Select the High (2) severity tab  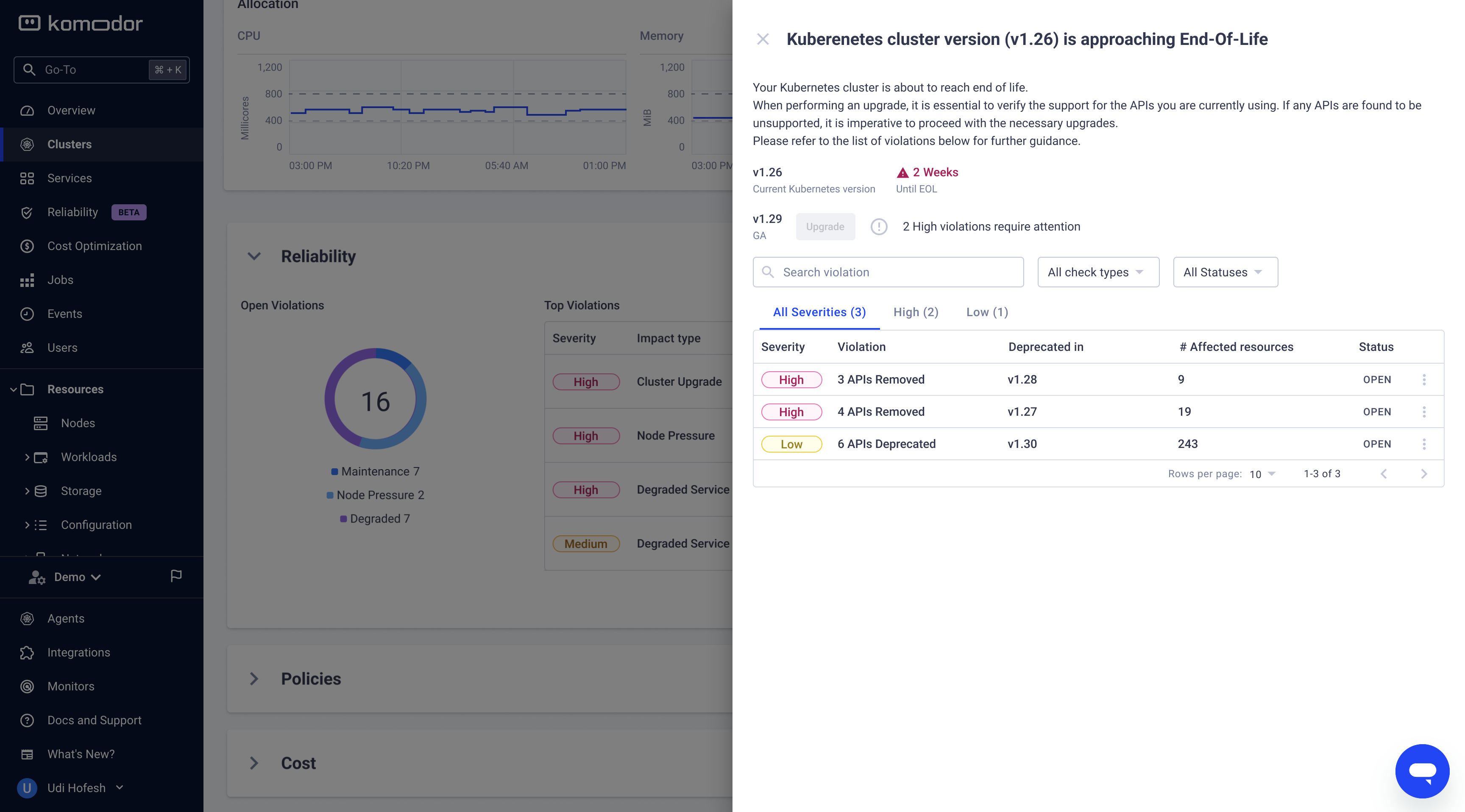[915, 311]
